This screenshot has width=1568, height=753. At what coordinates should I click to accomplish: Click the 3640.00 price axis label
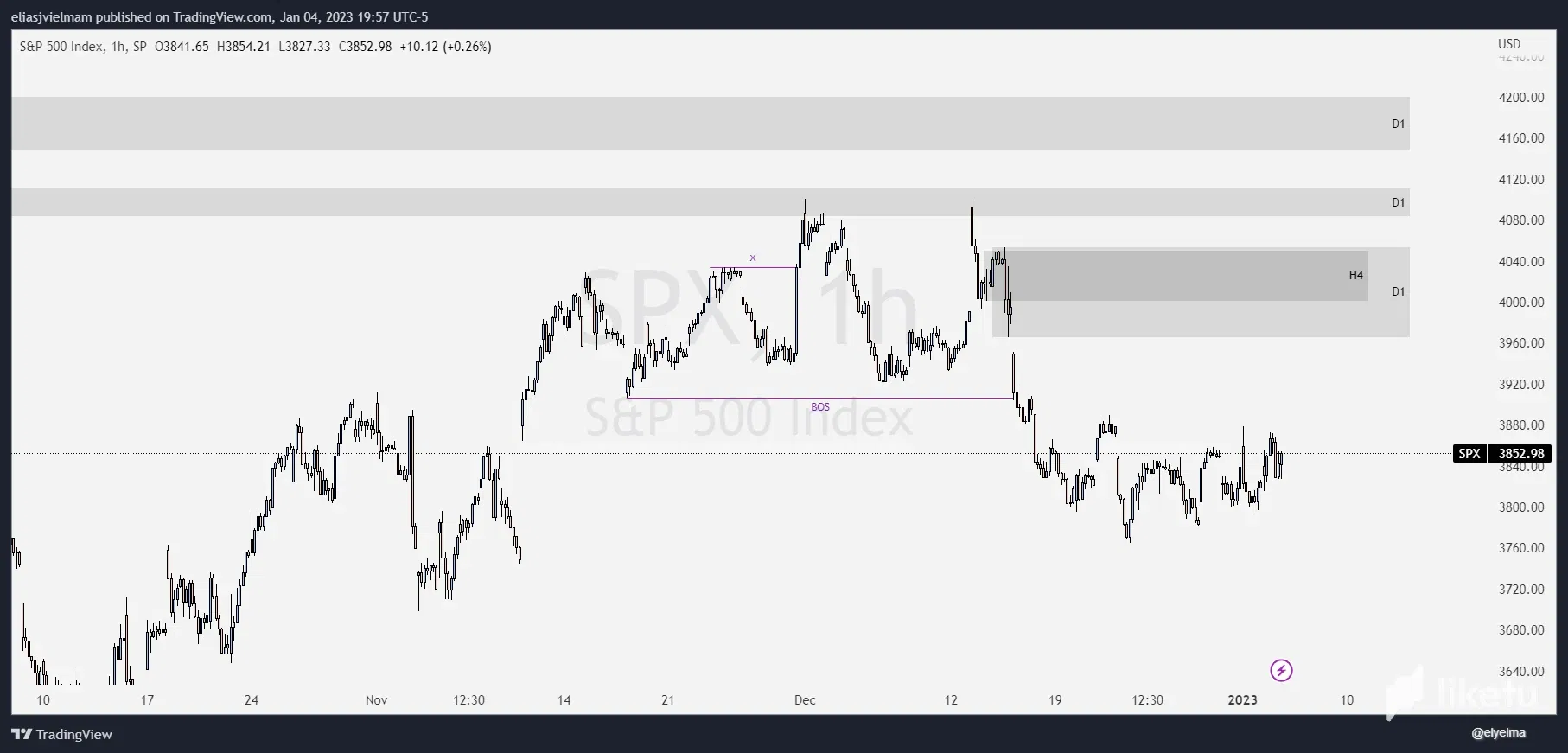point(1521,672)
